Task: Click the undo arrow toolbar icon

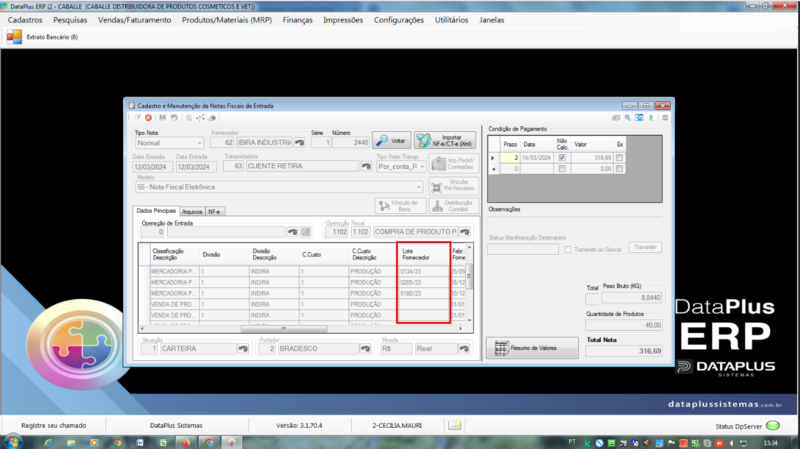Action: point(174,118)
